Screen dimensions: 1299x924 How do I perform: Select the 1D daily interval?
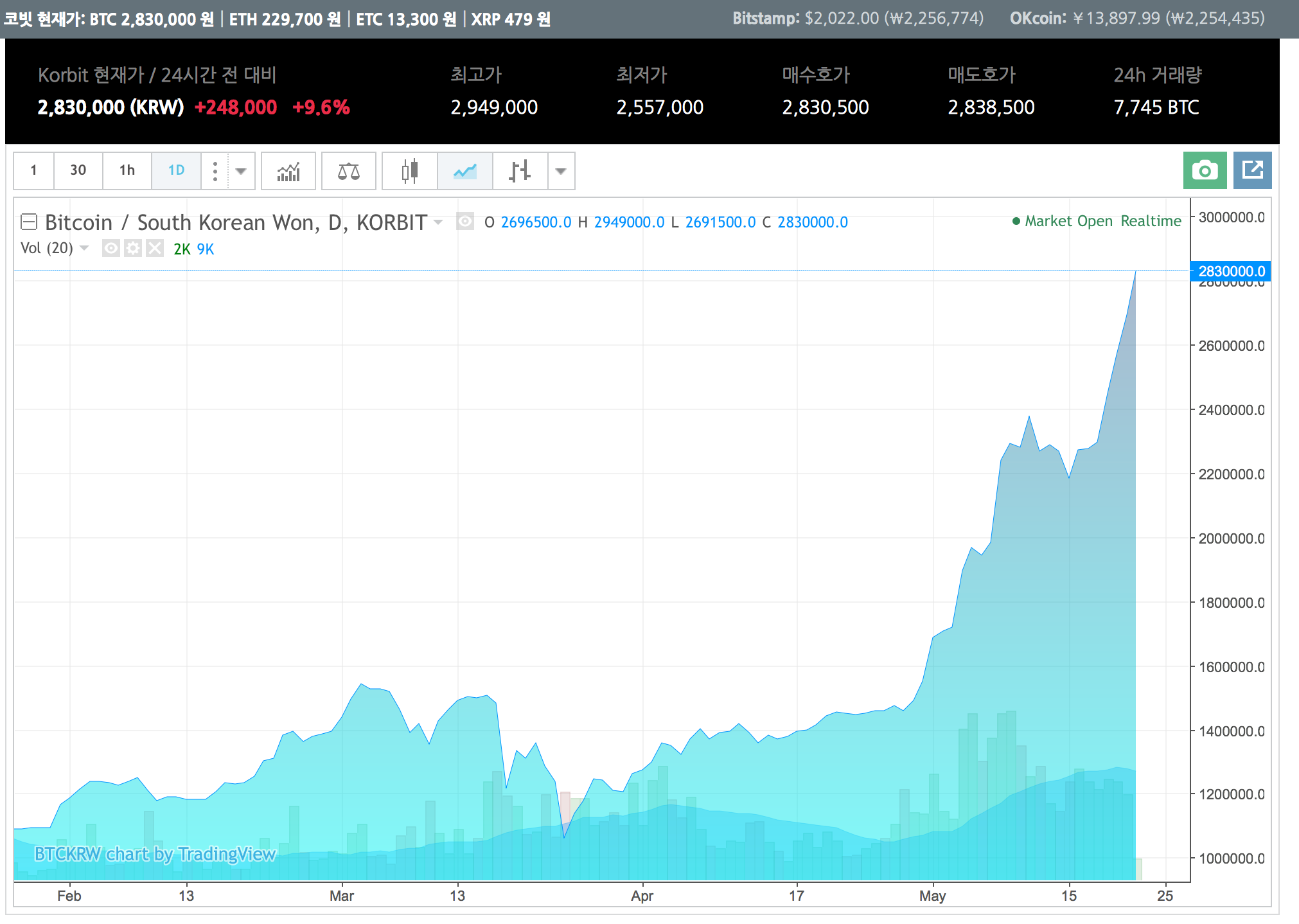click(x=176, y=170)
